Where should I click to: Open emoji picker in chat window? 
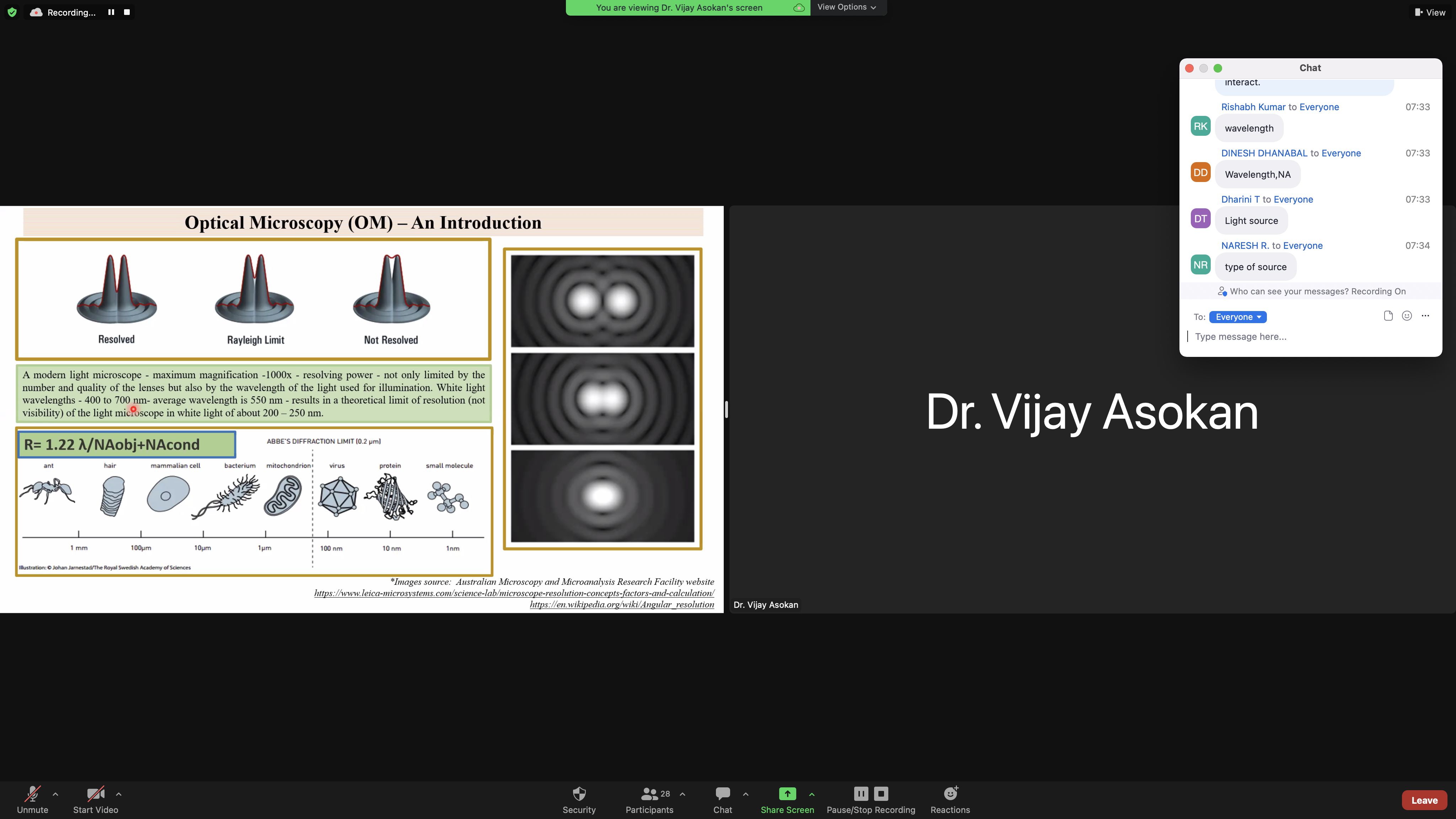tap(1407, 316)
